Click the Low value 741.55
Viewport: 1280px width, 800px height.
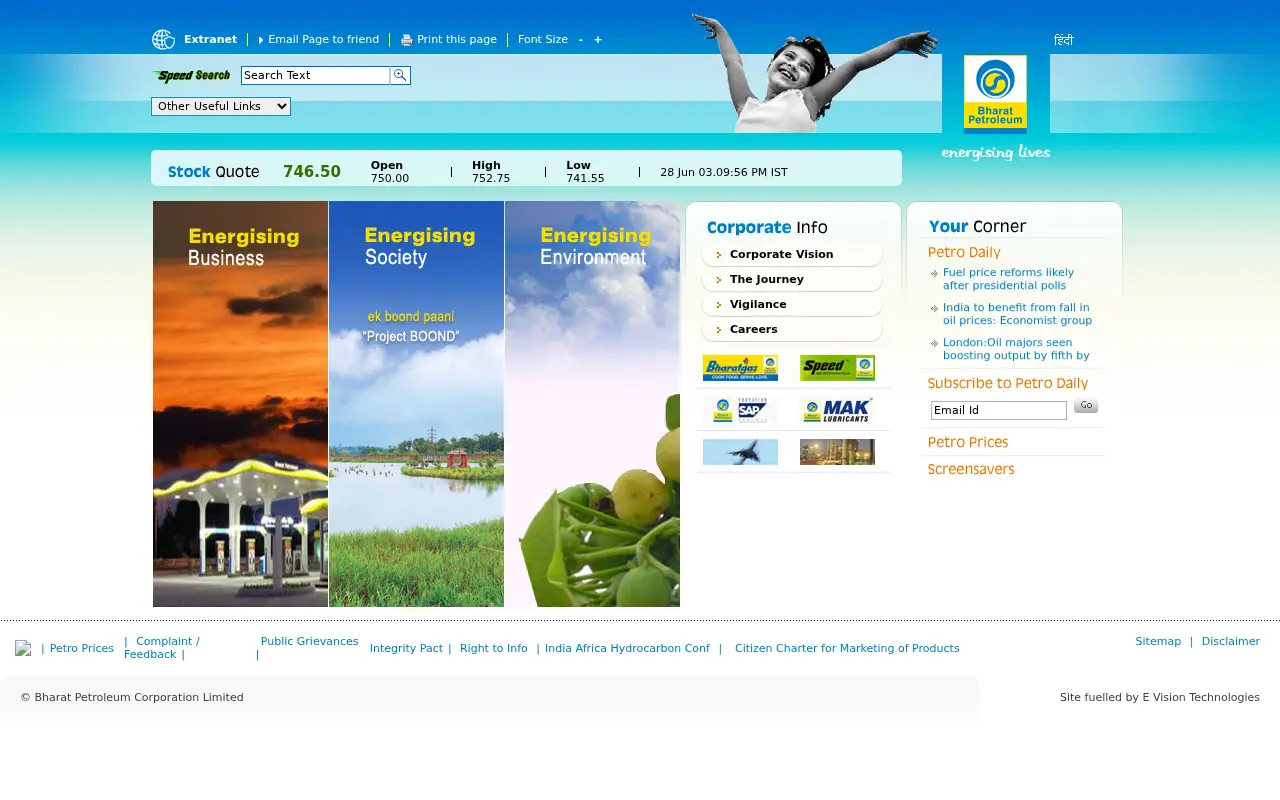pos(585,178)
